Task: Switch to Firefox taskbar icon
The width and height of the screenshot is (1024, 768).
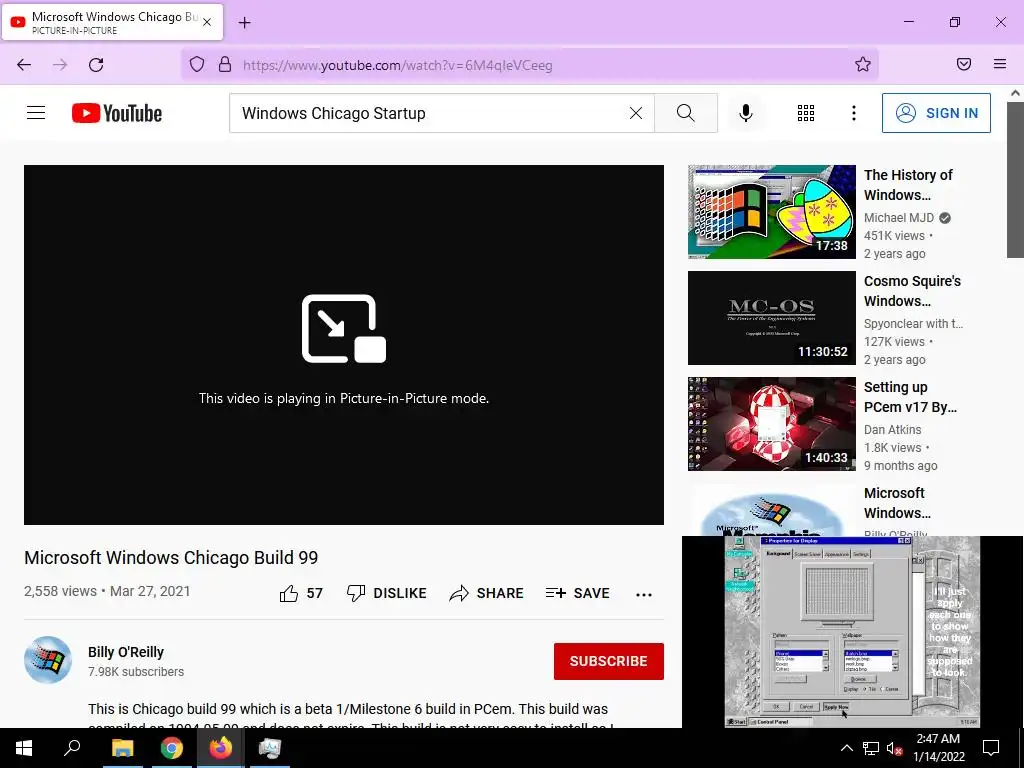Action: tap(220, 748)
